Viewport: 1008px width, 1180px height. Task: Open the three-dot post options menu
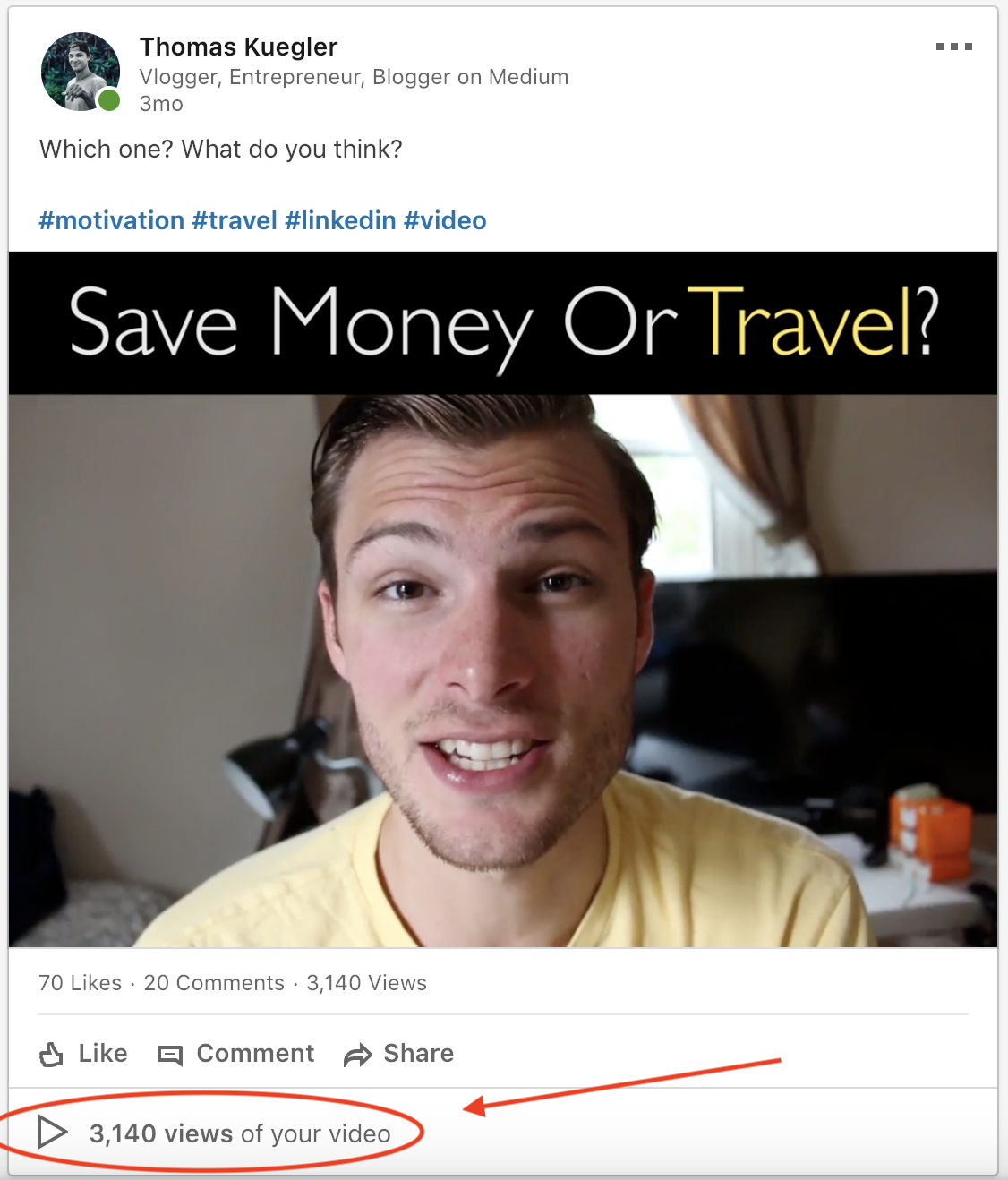click(954, 47)
